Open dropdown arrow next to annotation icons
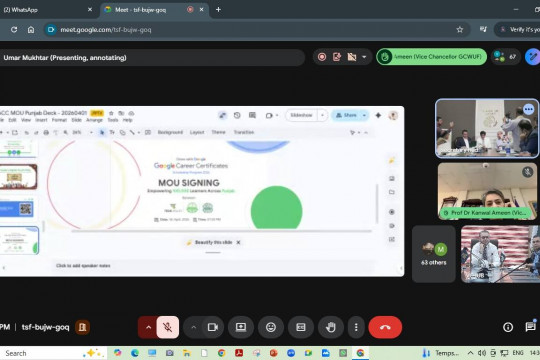The height and width of the screenshot is (360, 540). click(x=364, y=57)
